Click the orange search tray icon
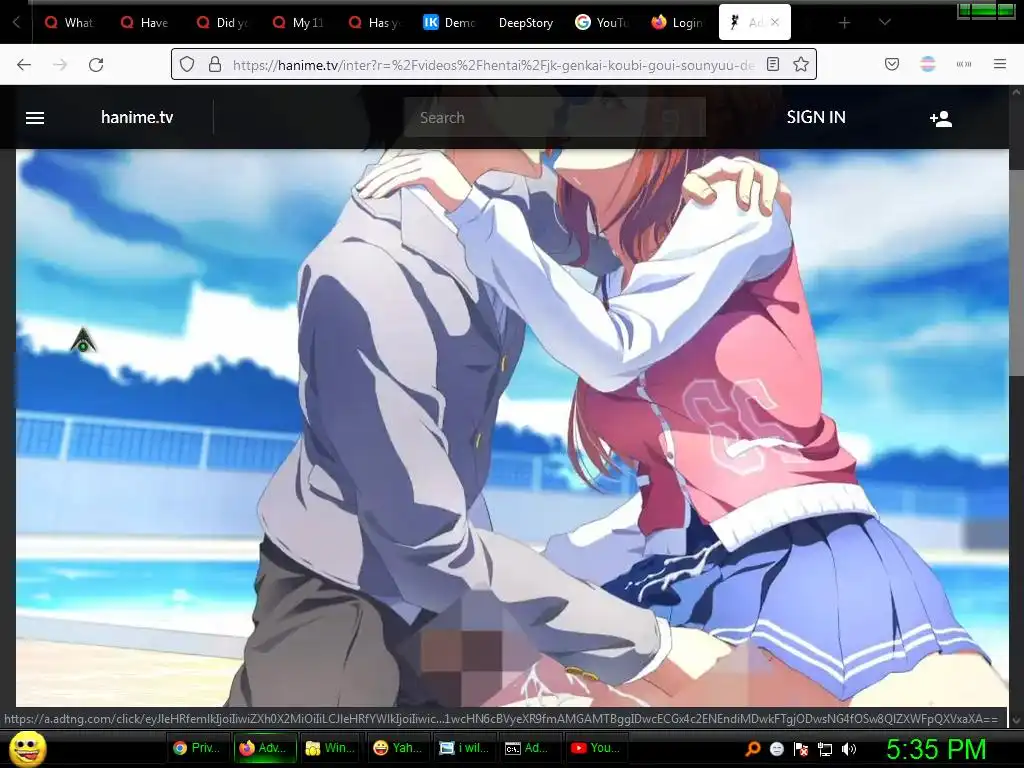 753,748
